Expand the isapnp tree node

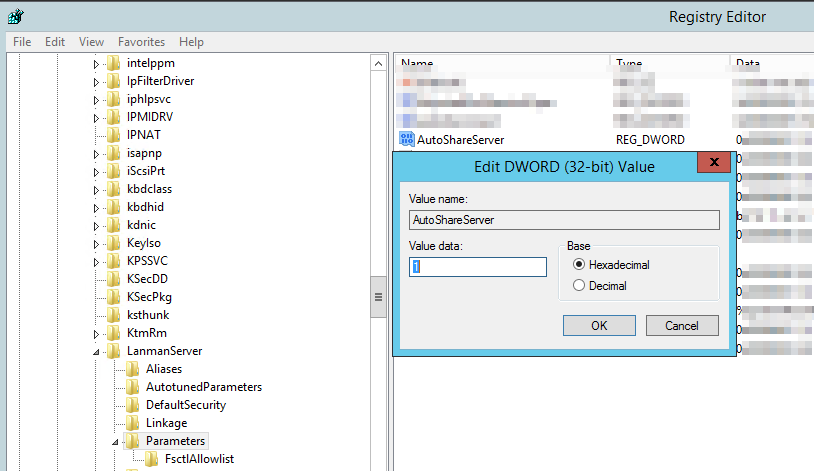[96, 154]
